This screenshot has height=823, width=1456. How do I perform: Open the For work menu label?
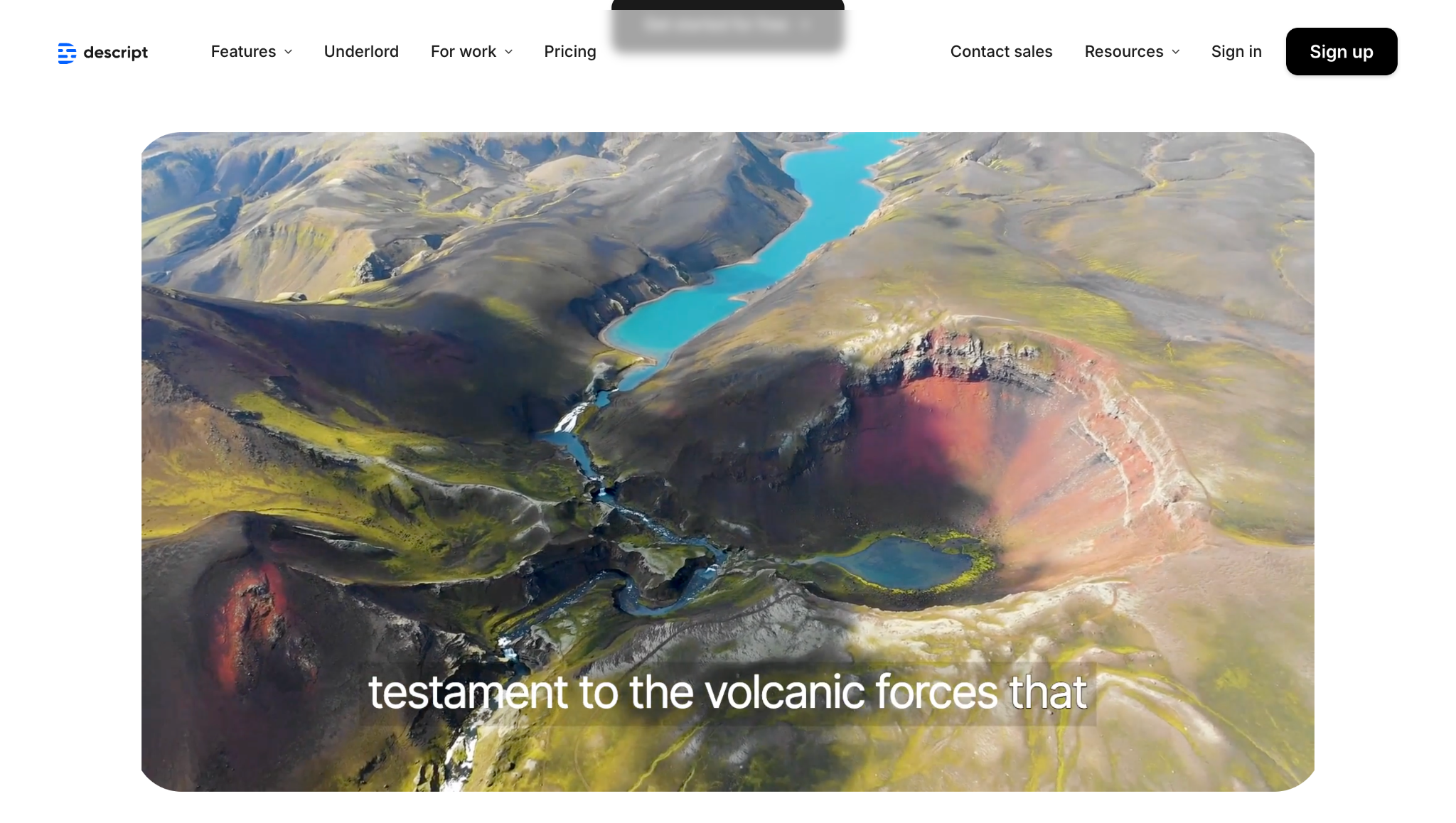click(464, 52)
